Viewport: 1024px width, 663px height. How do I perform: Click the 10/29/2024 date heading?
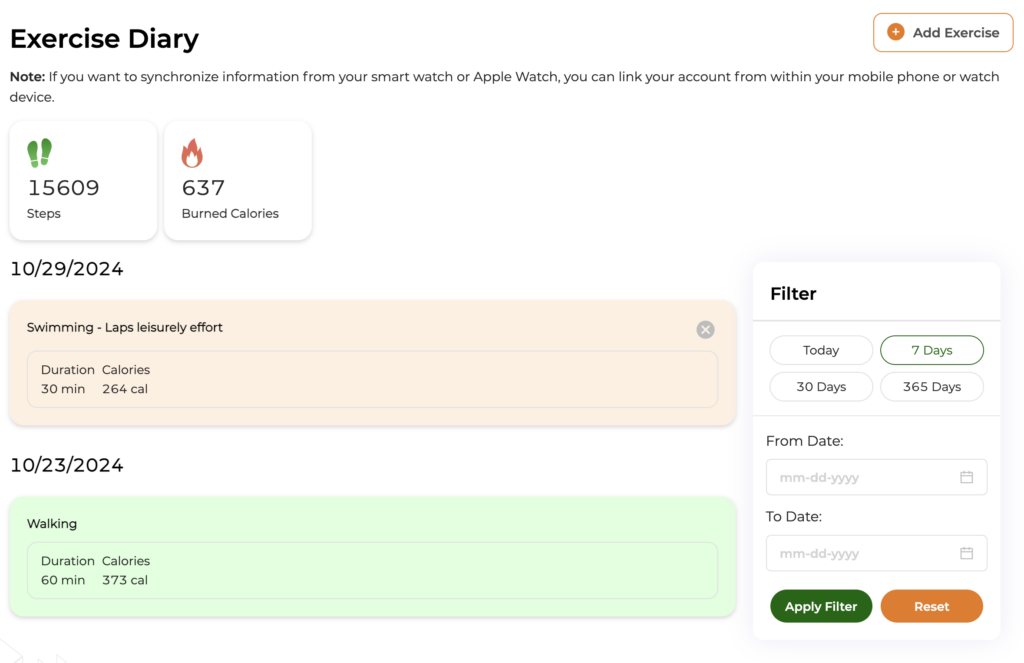point(67,268)
